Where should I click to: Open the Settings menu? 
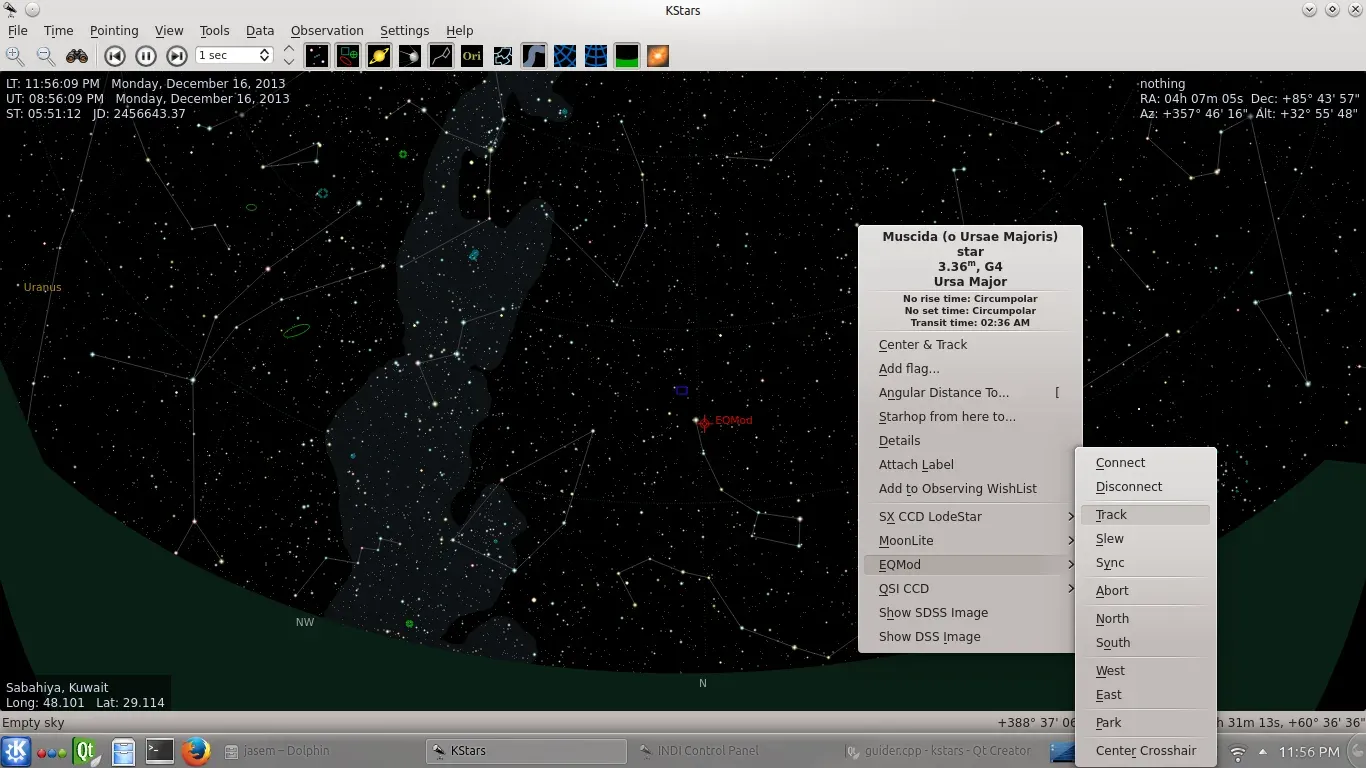pyautogui.click(x=404, y=31)
